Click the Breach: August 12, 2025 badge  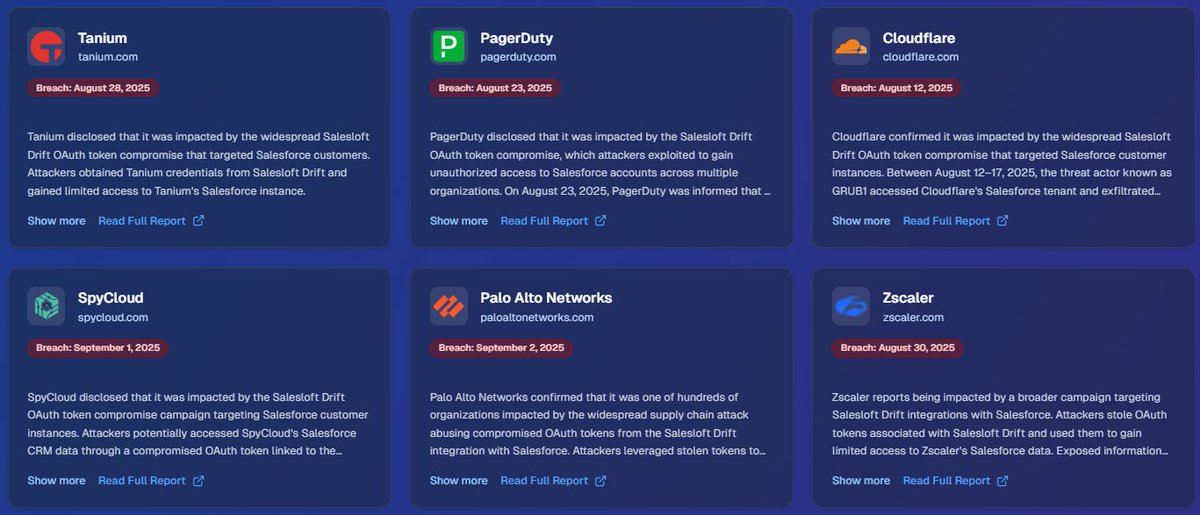(897, 88)
